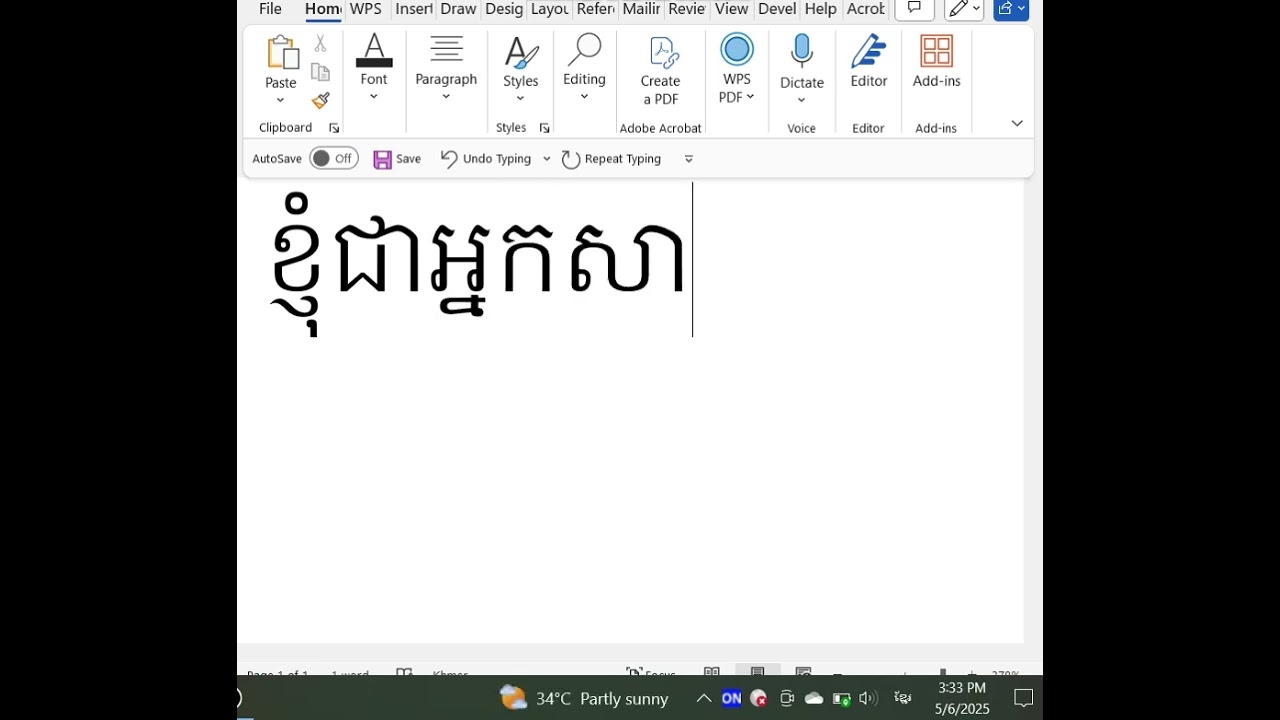Switch to the WPS tab
1280x720 pixels.
tap(366, 9)
